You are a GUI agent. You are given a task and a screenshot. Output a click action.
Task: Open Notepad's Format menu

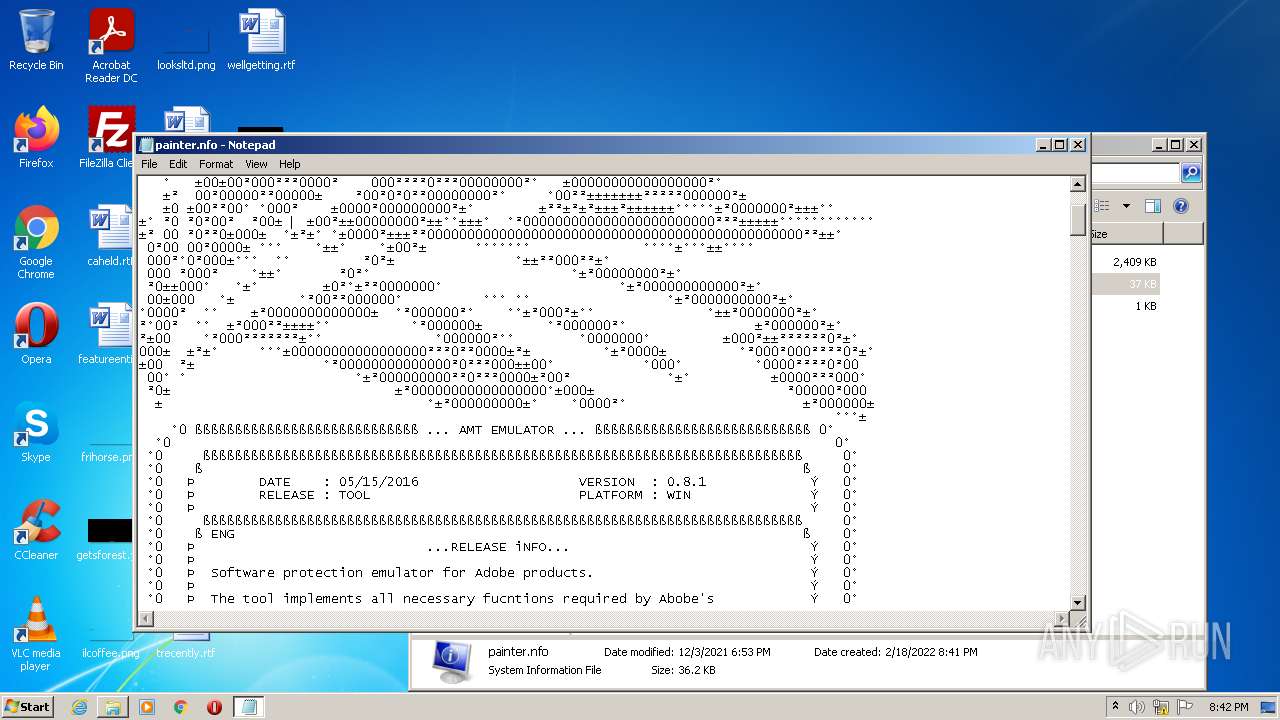216,164
